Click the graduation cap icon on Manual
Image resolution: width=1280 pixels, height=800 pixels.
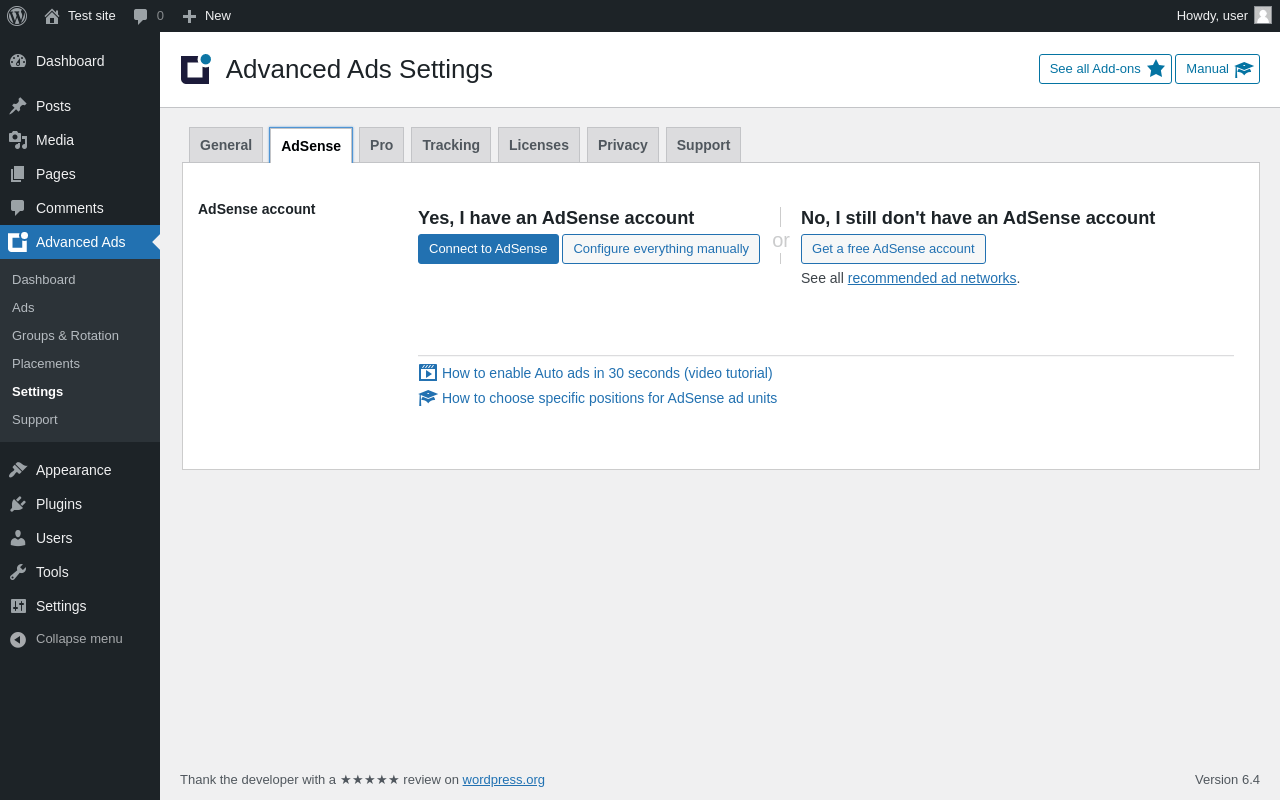point(1244,69)
